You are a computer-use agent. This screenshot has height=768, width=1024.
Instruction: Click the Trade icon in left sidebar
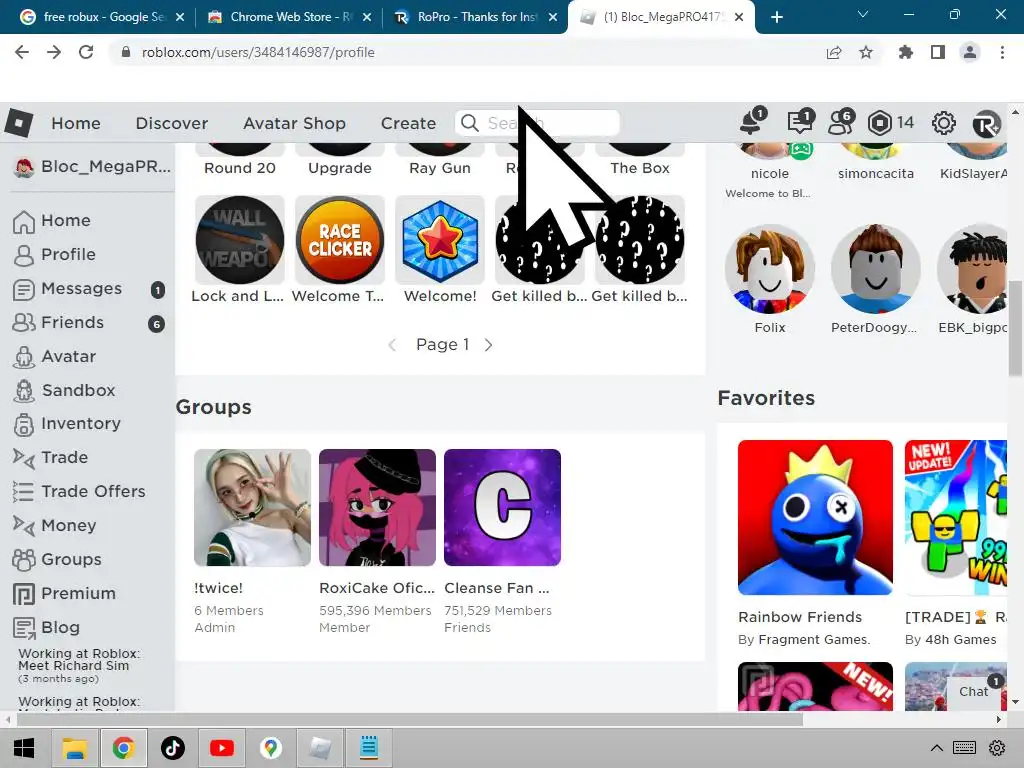24,458
